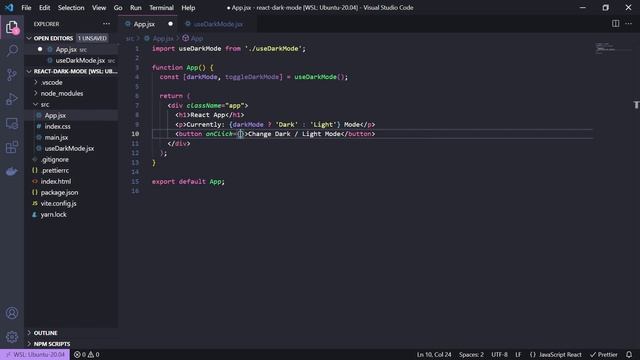Image resolution: width=640 pixels, height=360 pixels.
Task: Open the Run menu
Action: (x=136, y=8)
